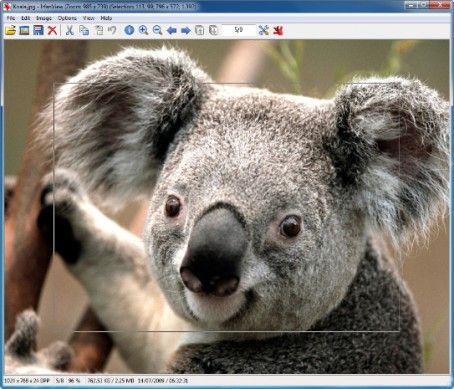Click the page number field showing 5/8
Image resolution: width=454 pixels, height=389 pixels.
(x=238, y=30)
